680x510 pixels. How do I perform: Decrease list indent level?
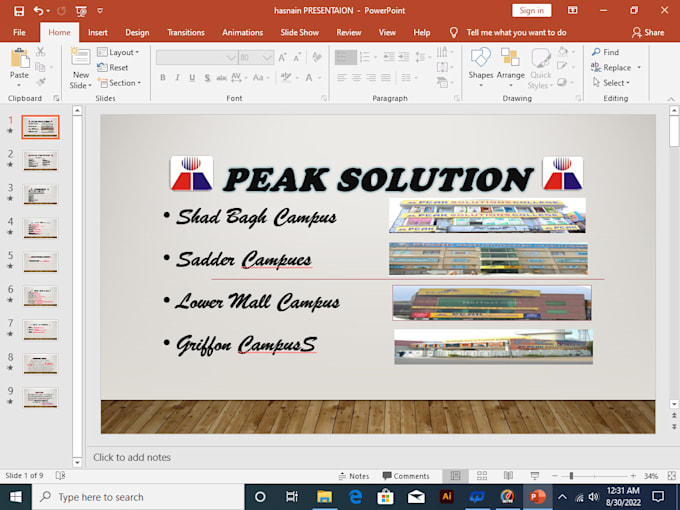click(x=389, y=57)
